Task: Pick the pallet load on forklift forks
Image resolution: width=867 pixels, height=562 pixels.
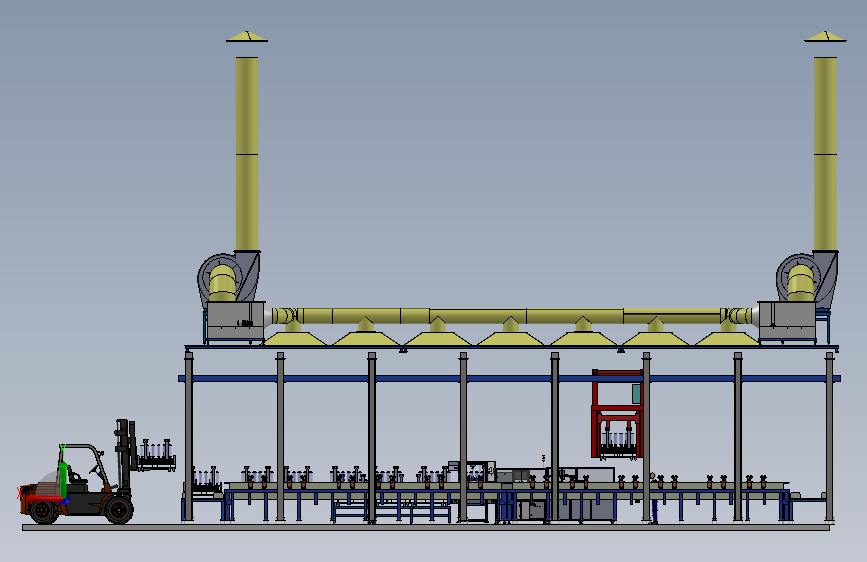Action: tap(157, 455)
